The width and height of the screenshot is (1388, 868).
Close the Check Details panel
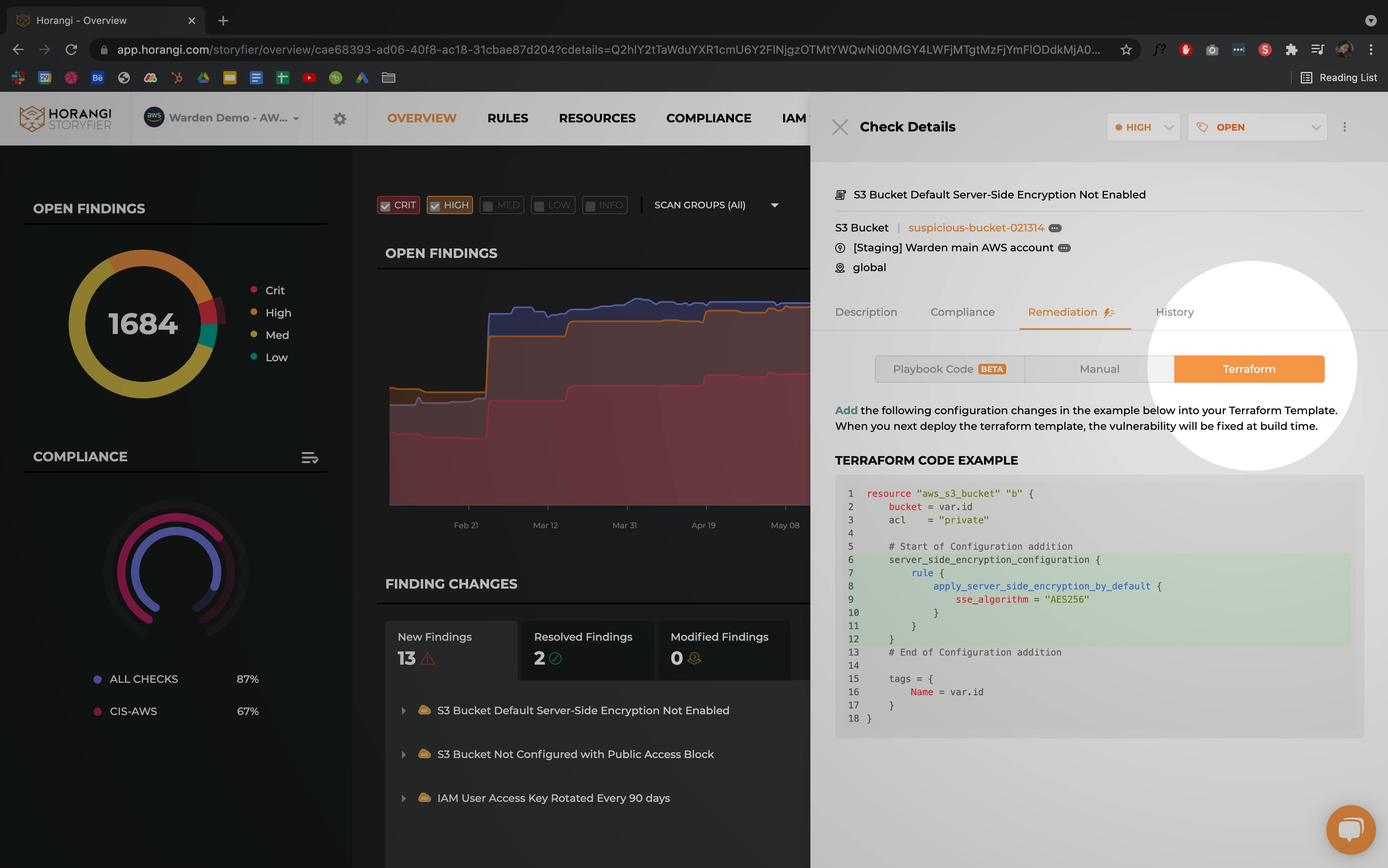pyautogui.click(x=840, y=127)
